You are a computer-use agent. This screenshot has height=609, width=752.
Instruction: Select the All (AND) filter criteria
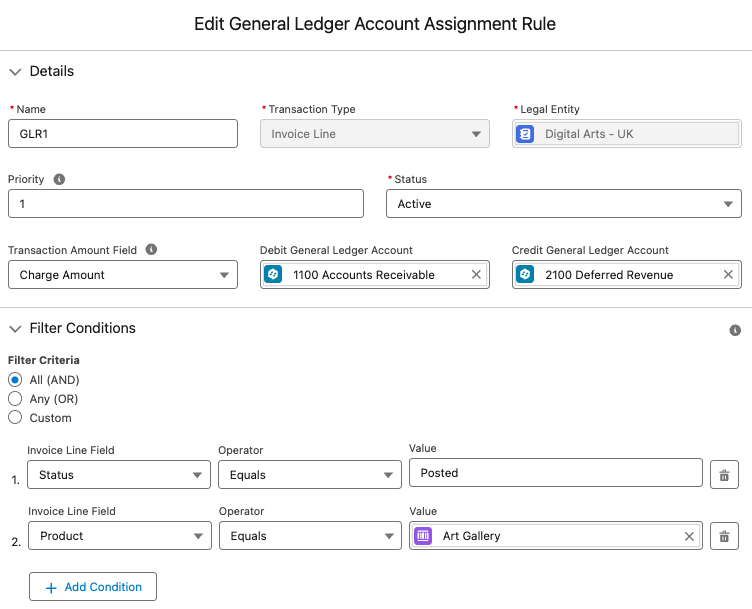(x=15, y=380)
